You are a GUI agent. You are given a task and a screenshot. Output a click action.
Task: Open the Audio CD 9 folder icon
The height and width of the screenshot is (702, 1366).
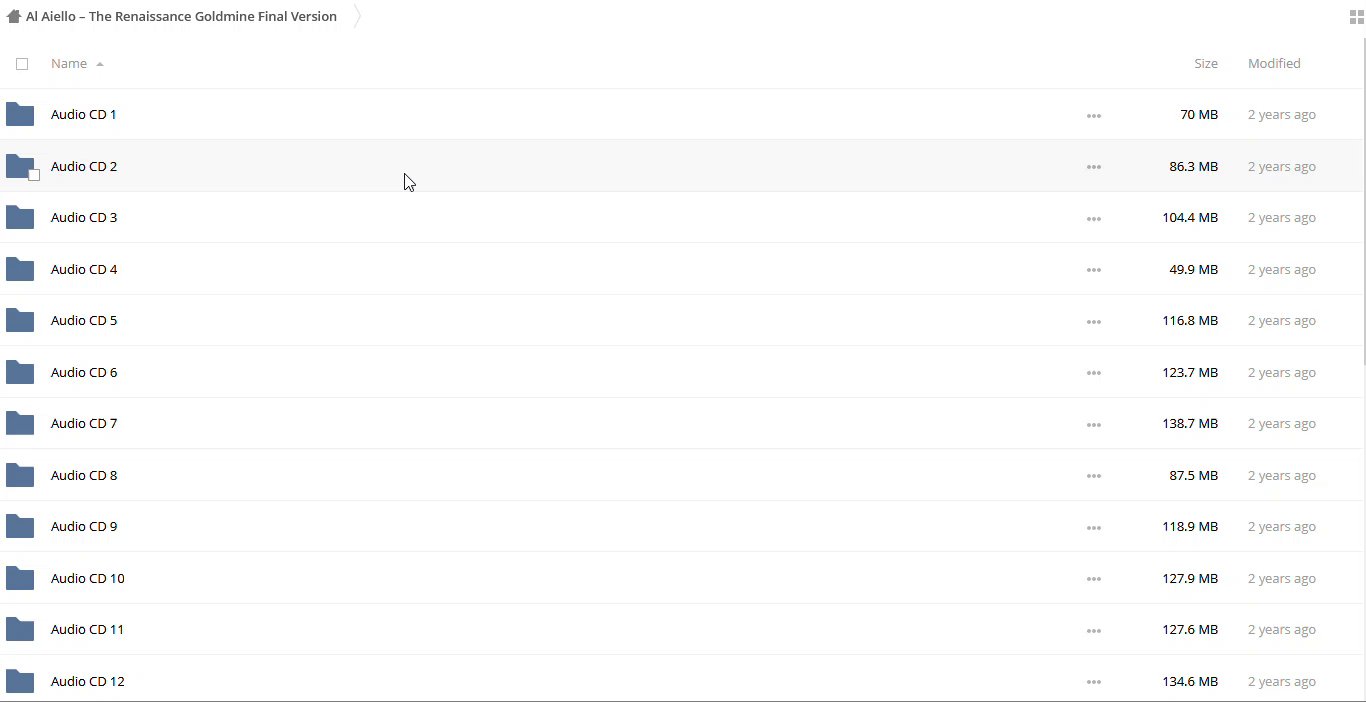tap(20, 527)
